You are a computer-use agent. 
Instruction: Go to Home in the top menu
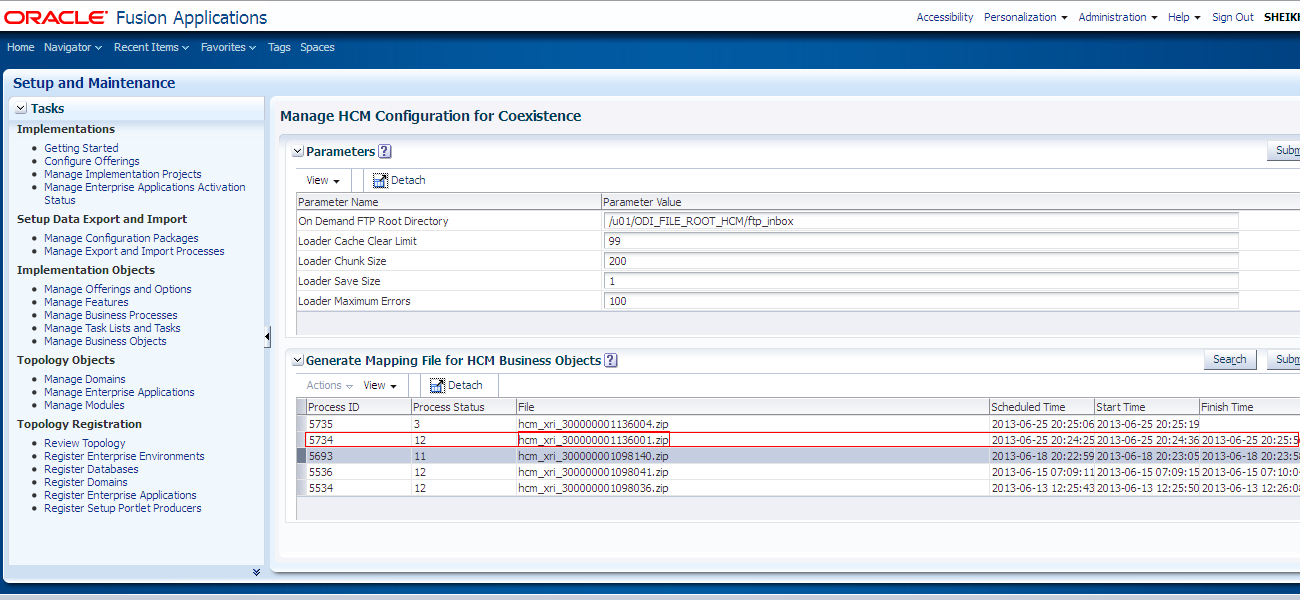(x=20, y=47)
